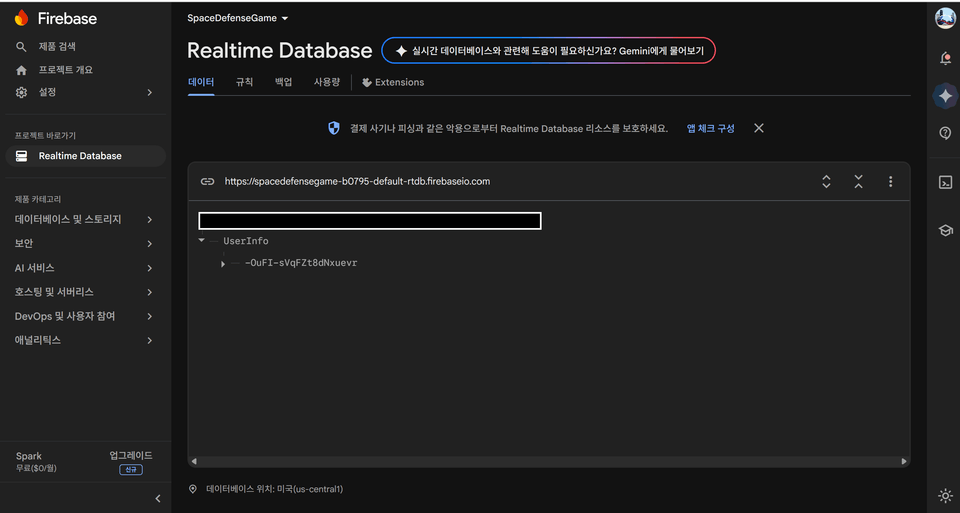Expand the -OuFI-sVqFZt8dNxuevr node

tap(223, 264)
